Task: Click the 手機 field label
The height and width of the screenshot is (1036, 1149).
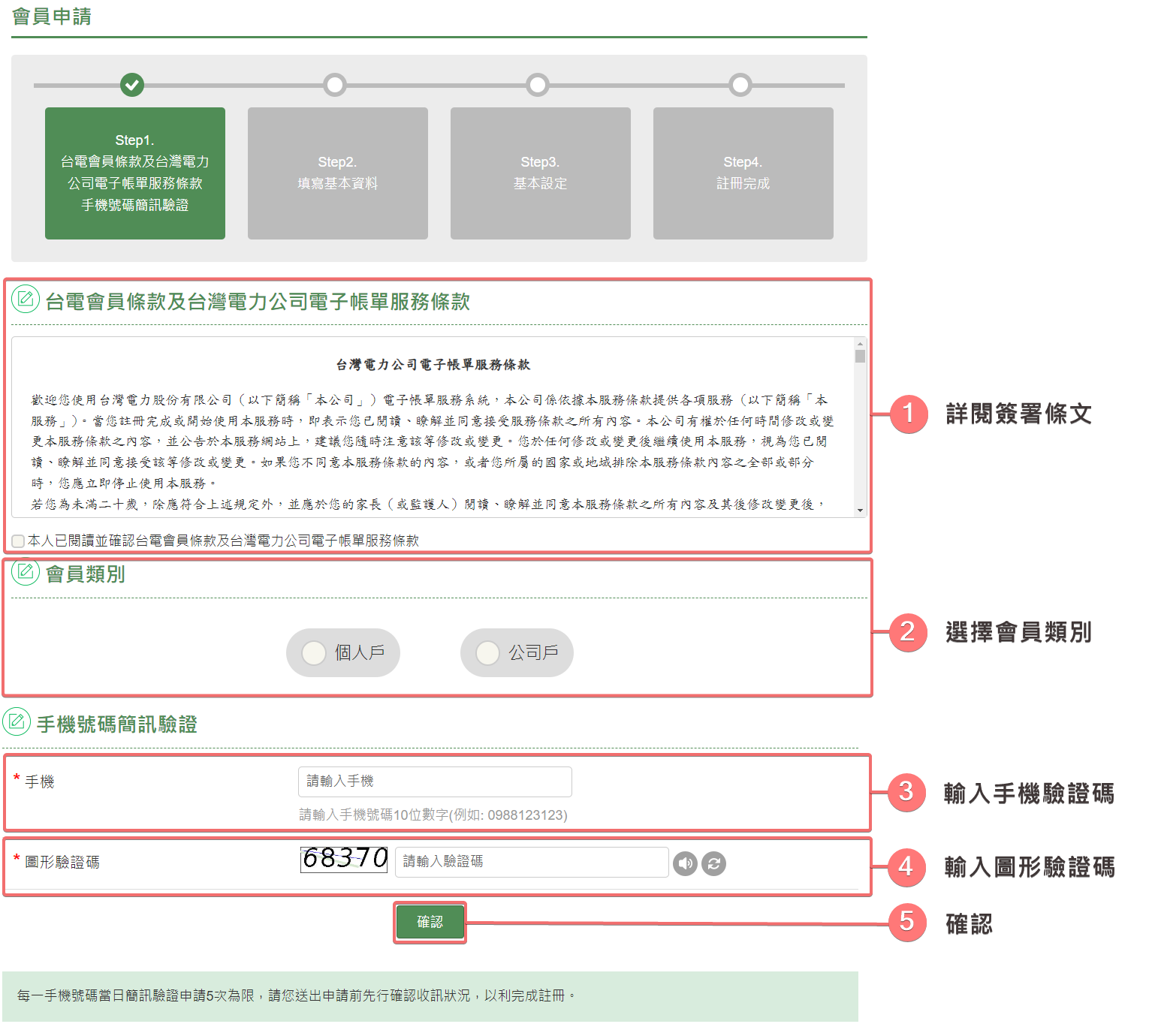Action: (40, 782)
